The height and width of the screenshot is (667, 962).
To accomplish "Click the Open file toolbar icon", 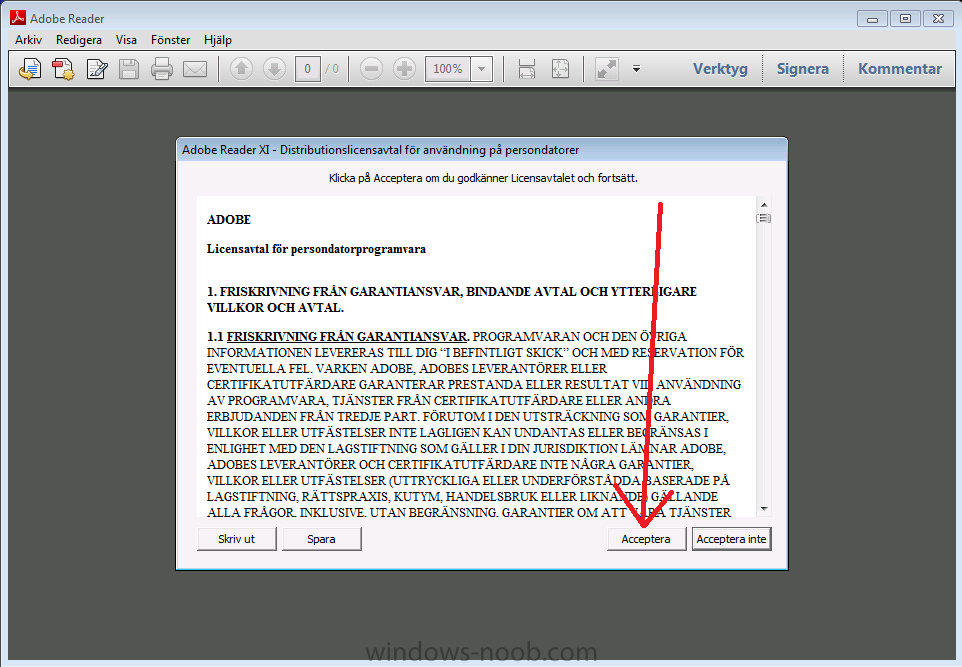I will click(30, 69).
